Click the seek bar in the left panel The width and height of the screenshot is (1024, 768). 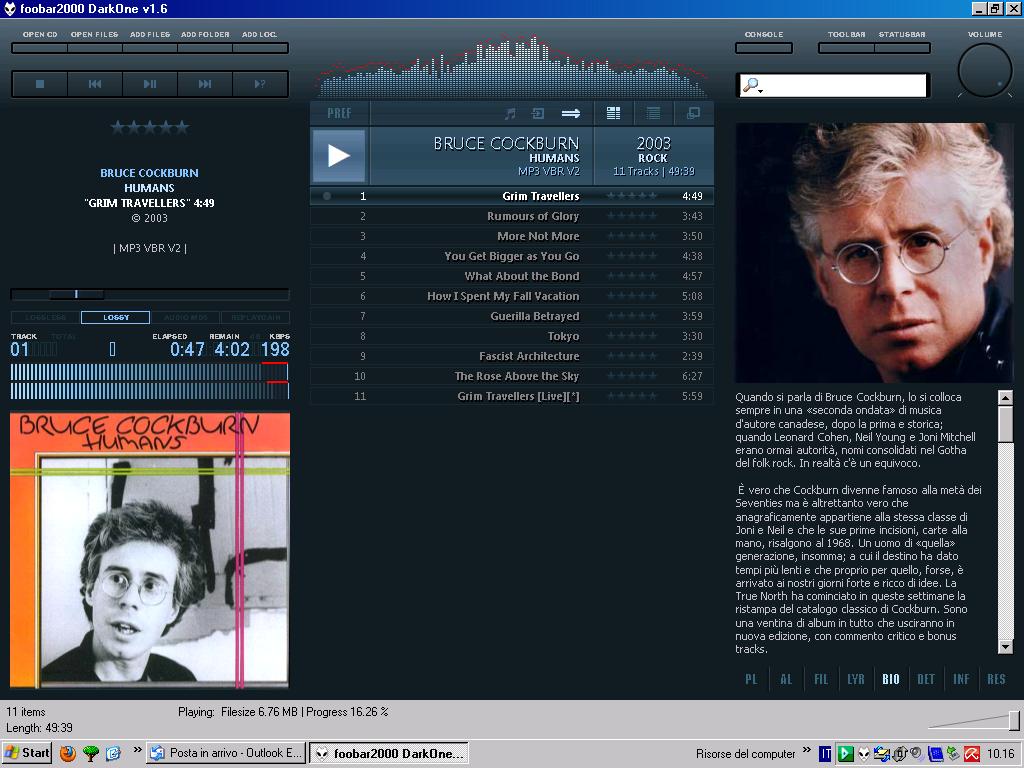coord(150,295)
